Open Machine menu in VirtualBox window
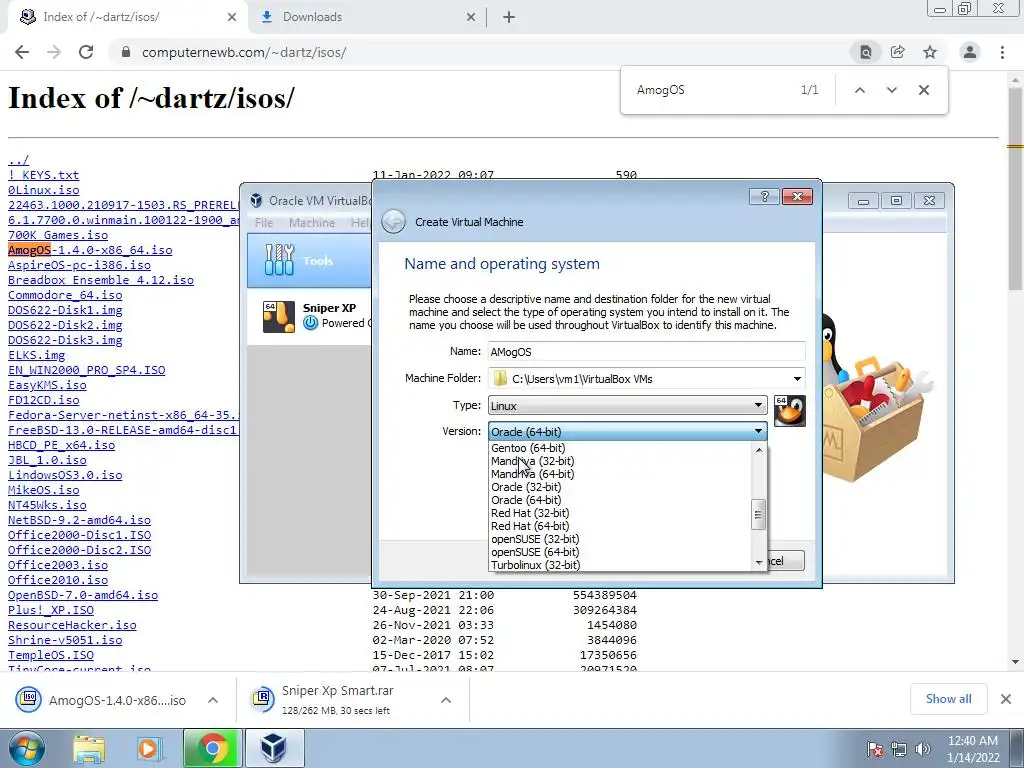1024x768 pixels. coord(312,223)
